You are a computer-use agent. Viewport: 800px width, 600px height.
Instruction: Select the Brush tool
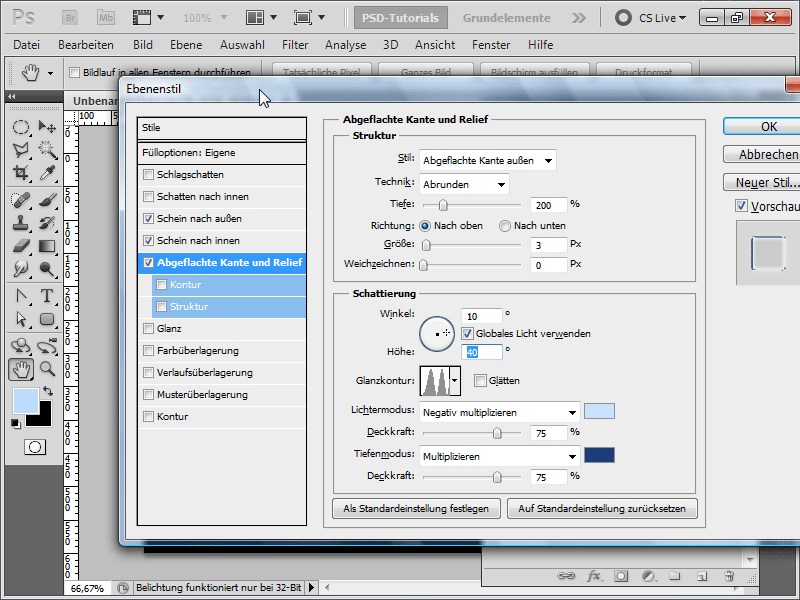[x=47, y=200]
